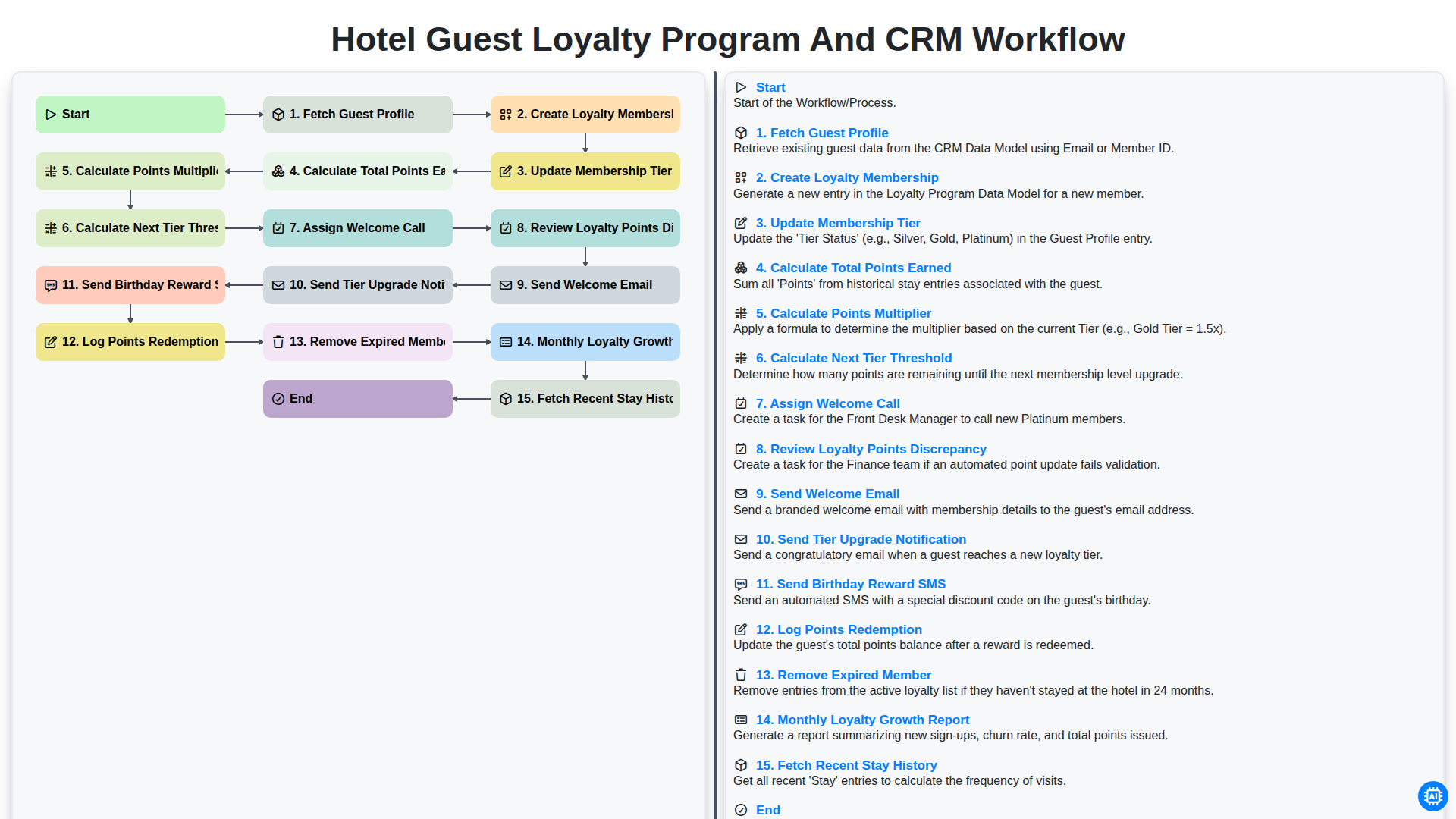This screenshot has width=1456, height=819.
Task: Click description 'Sum all Points from historical stay entries'
Action: tap(918, 284)
